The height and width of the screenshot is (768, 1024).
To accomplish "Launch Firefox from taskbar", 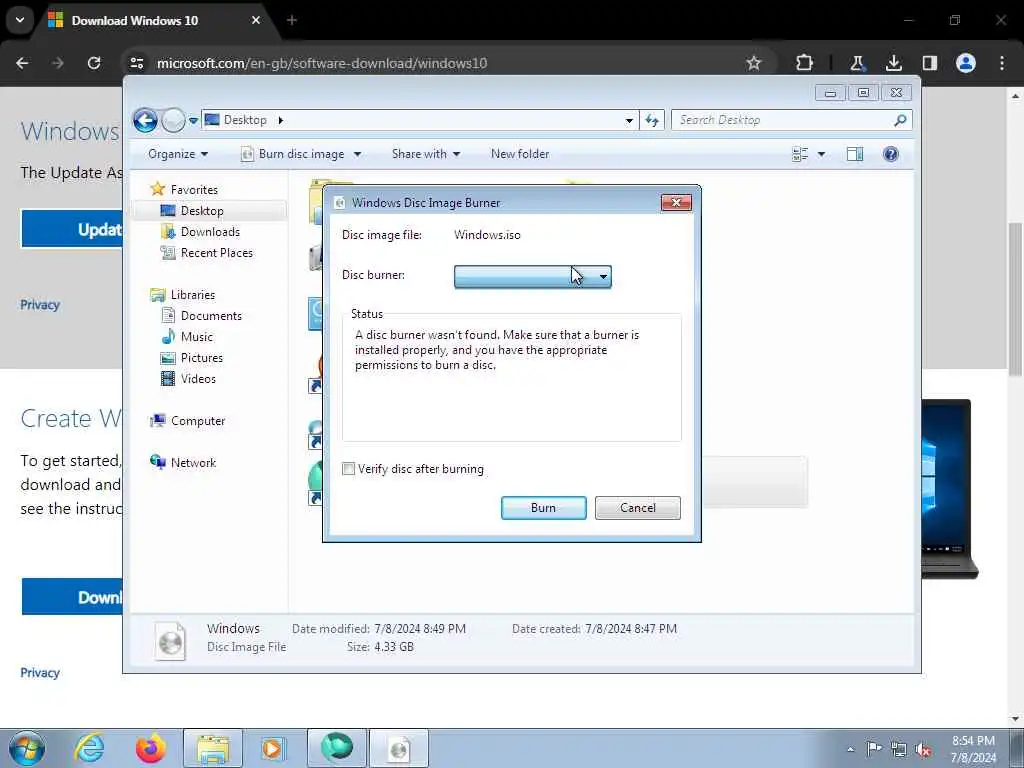I will tap(150, 748).
